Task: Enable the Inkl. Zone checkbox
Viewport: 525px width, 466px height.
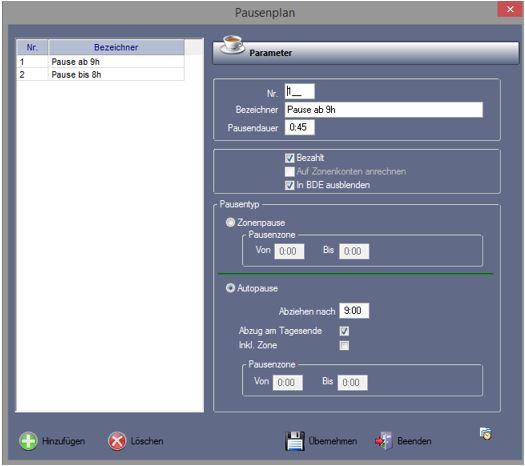Action: [344, 345]
